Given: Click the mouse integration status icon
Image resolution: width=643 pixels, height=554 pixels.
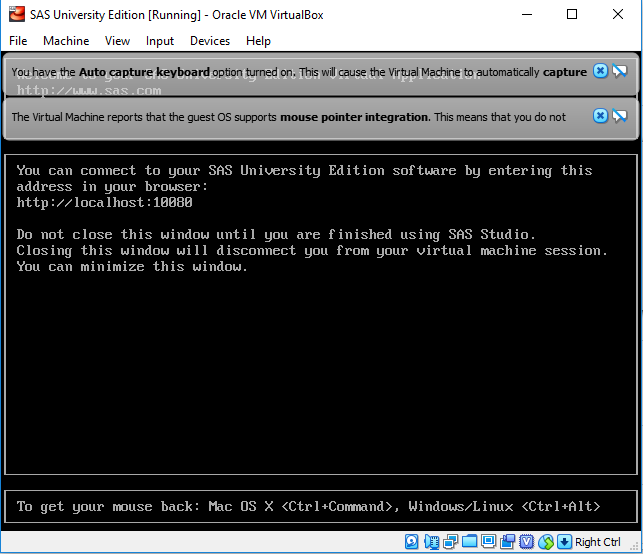Looking at the screenshot, I should coord(546,542).
